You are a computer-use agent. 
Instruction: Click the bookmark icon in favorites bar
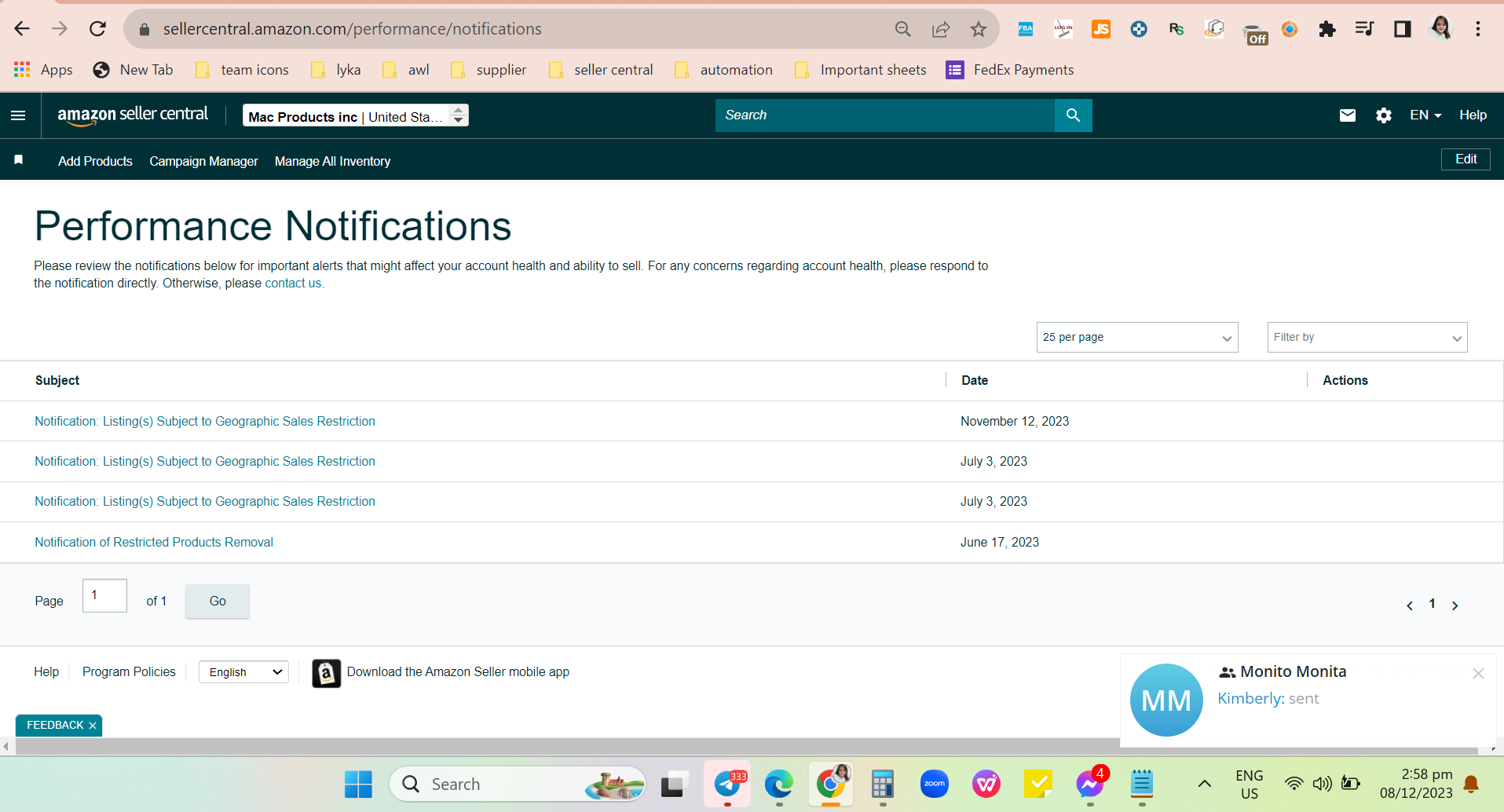click(19, 160)
